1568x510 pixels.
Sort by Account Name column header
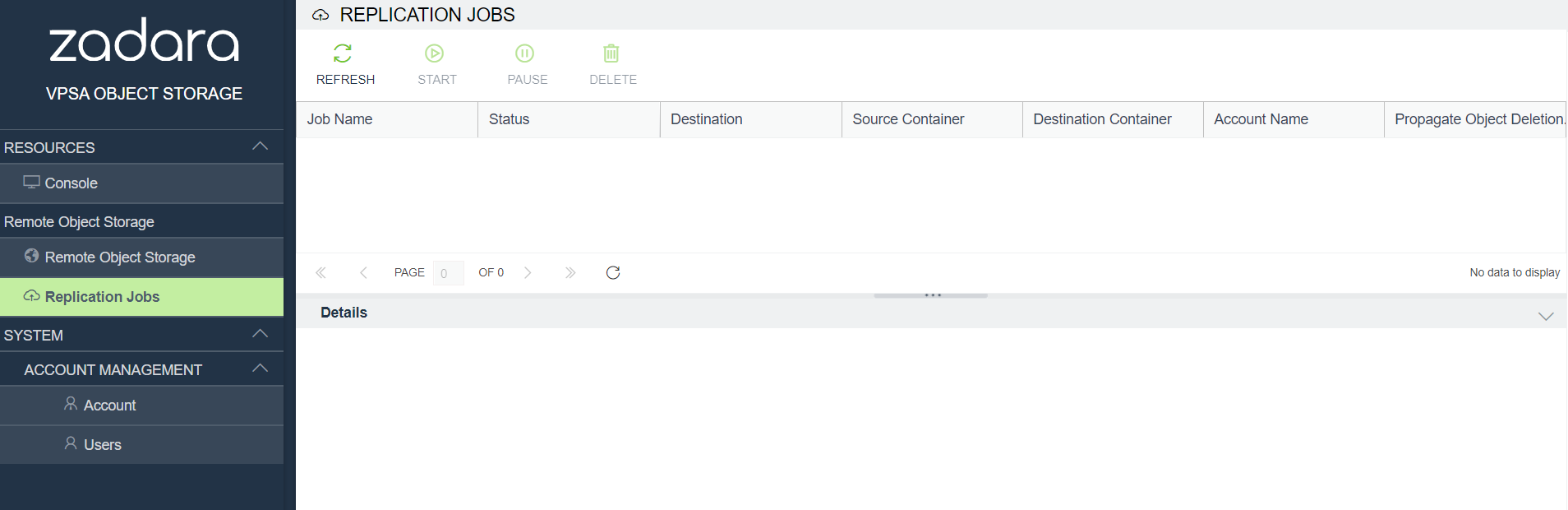tap(1294, 119)
